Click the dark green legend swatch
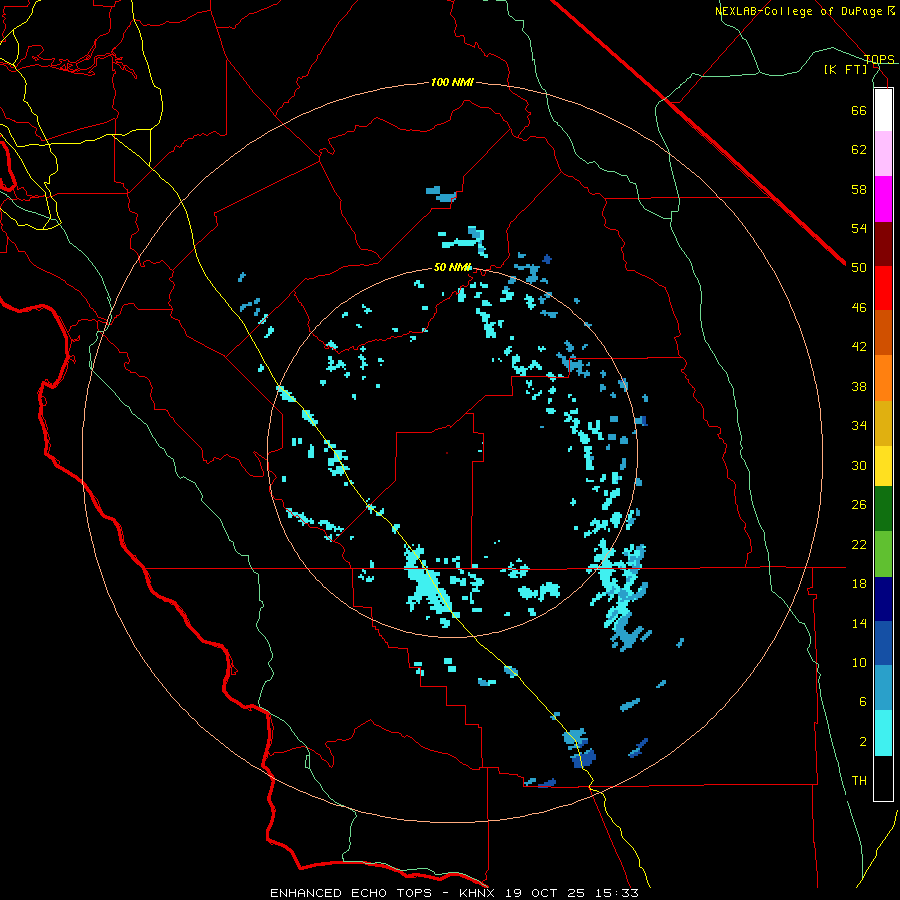Viewport: 900px width, 900px height. [883, 509]
